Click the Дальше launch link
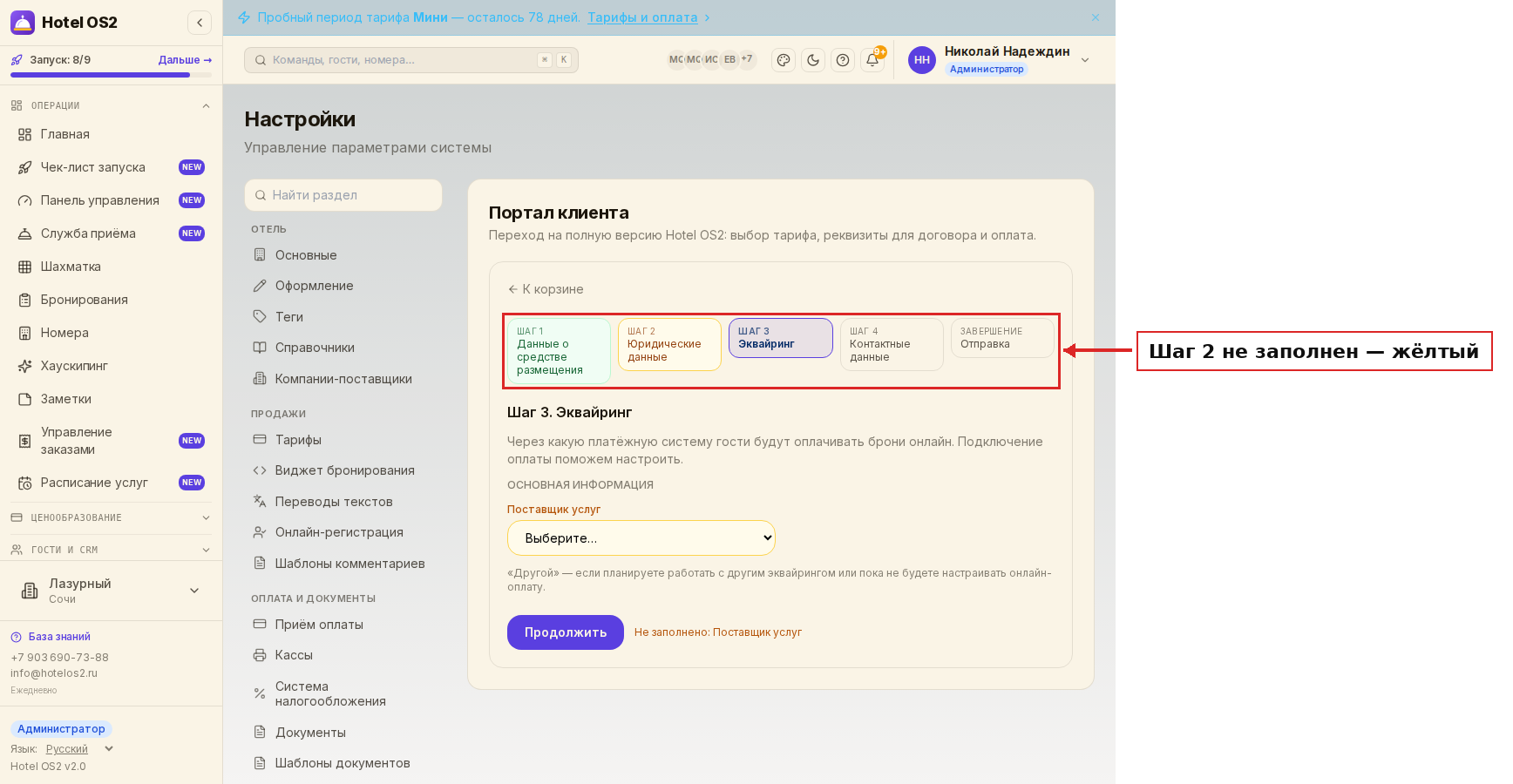The height and width of the screenshot is (784, 1513). (x=185, y=60)
